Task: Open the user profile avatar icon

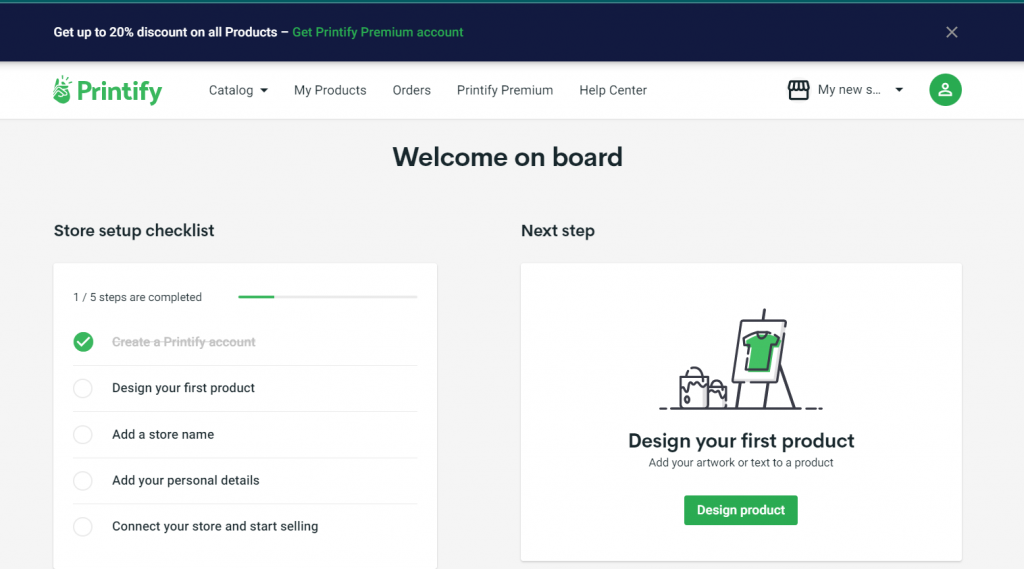Action: click(x=945, y=90)
